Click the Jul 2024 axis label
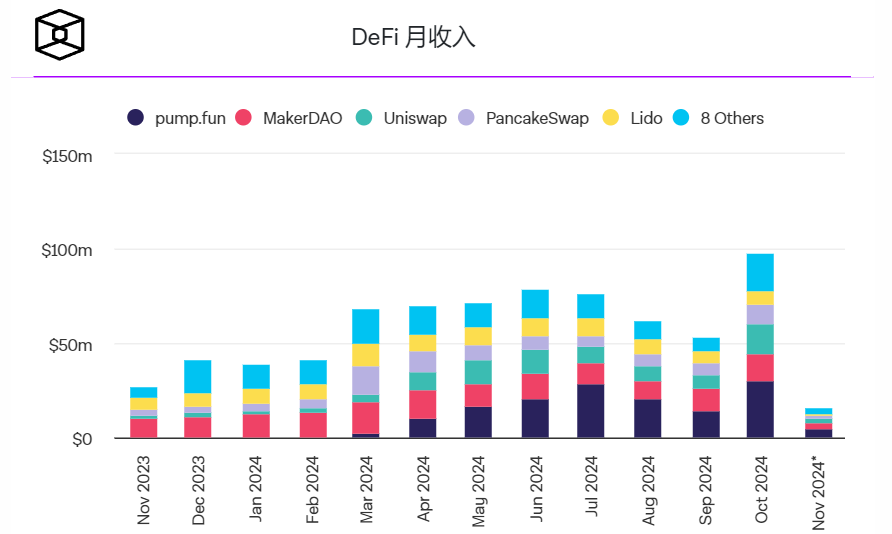This screenshot has width=892, height=534. pos(591,486)
